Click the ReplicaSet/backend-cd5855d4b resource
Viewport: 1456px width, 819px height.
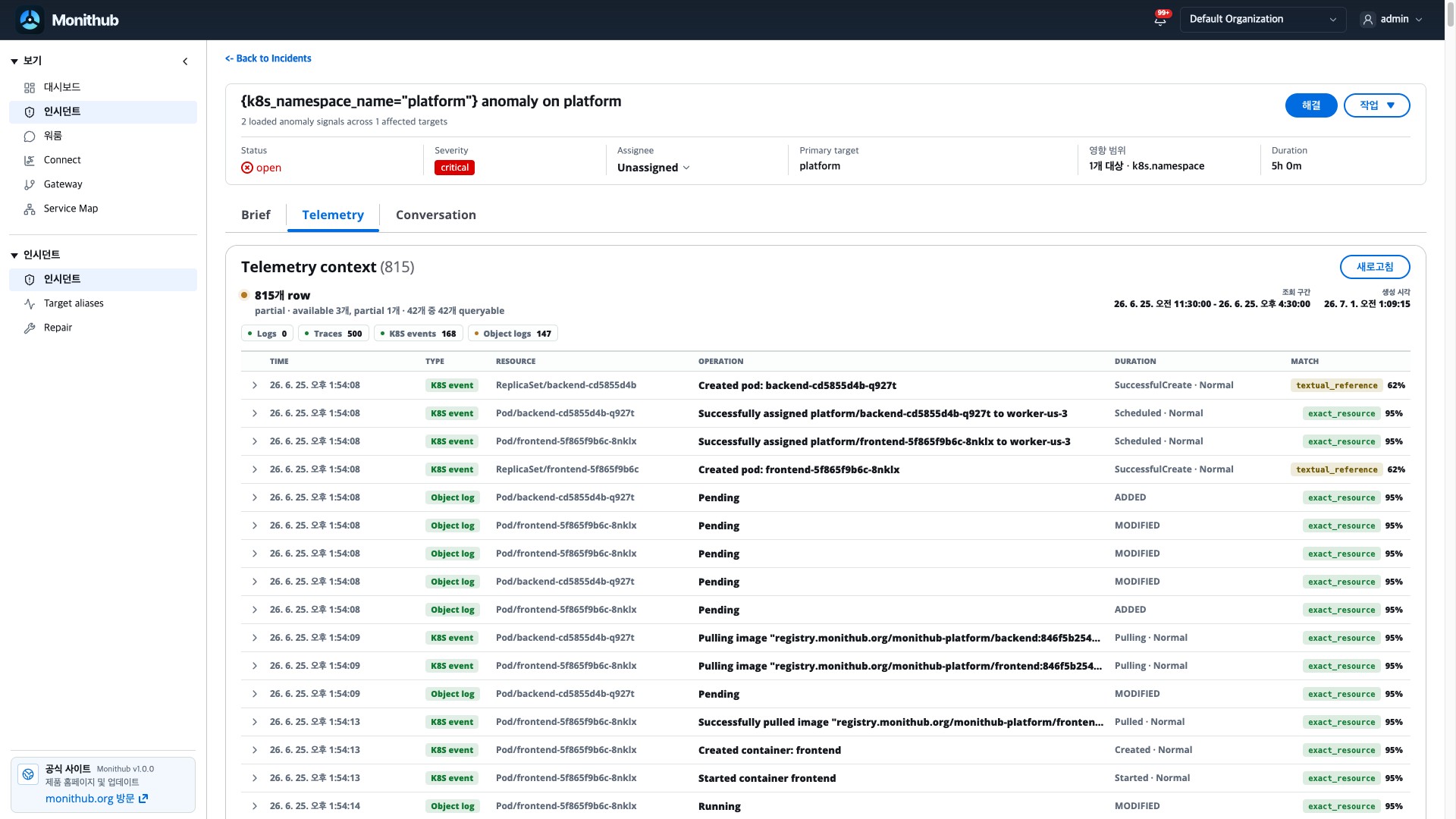(x=566, y=385)
